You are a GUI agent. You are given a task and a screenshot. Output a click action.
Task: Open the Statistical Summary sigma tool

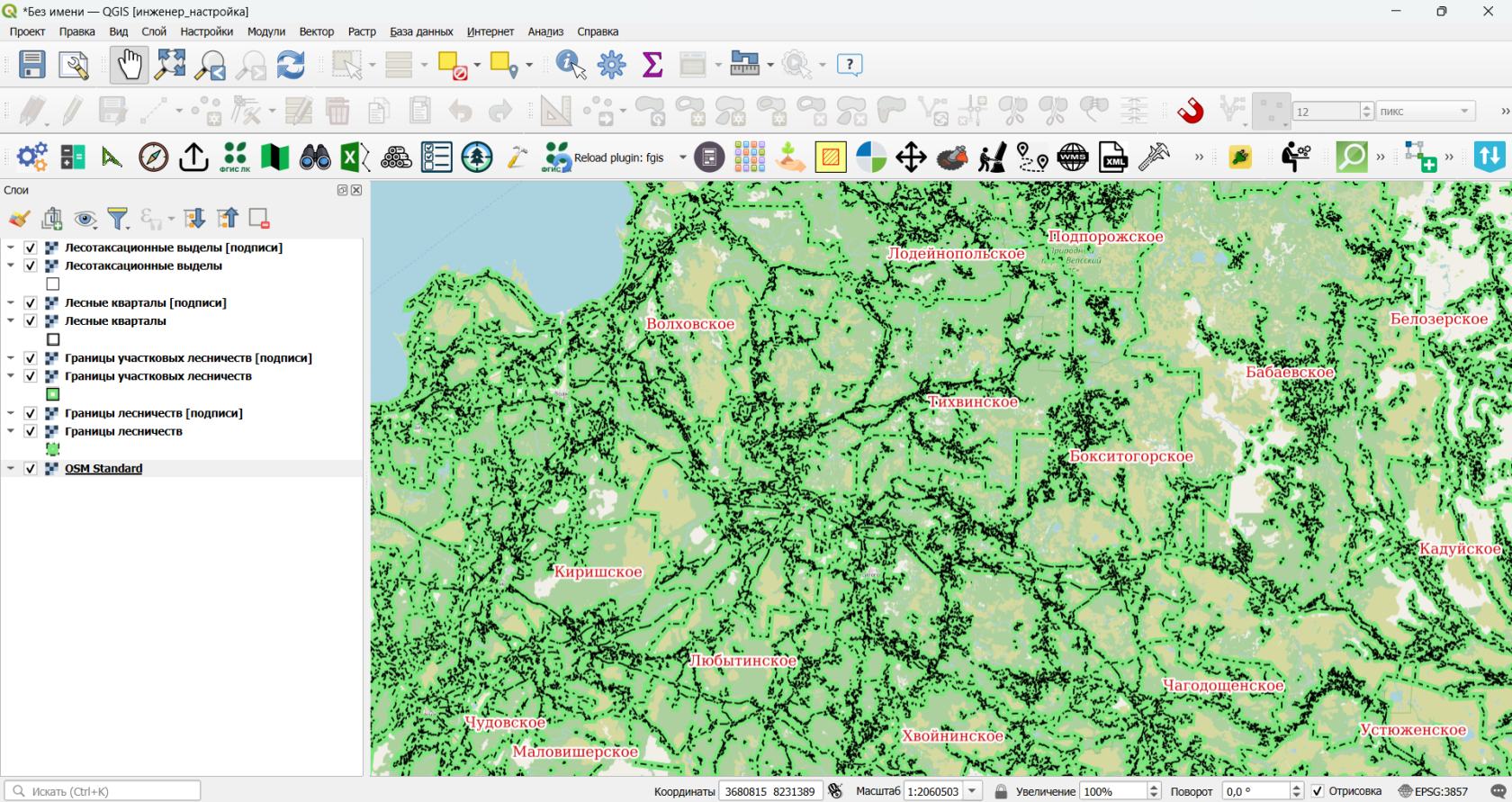click(x=652, y=65)
